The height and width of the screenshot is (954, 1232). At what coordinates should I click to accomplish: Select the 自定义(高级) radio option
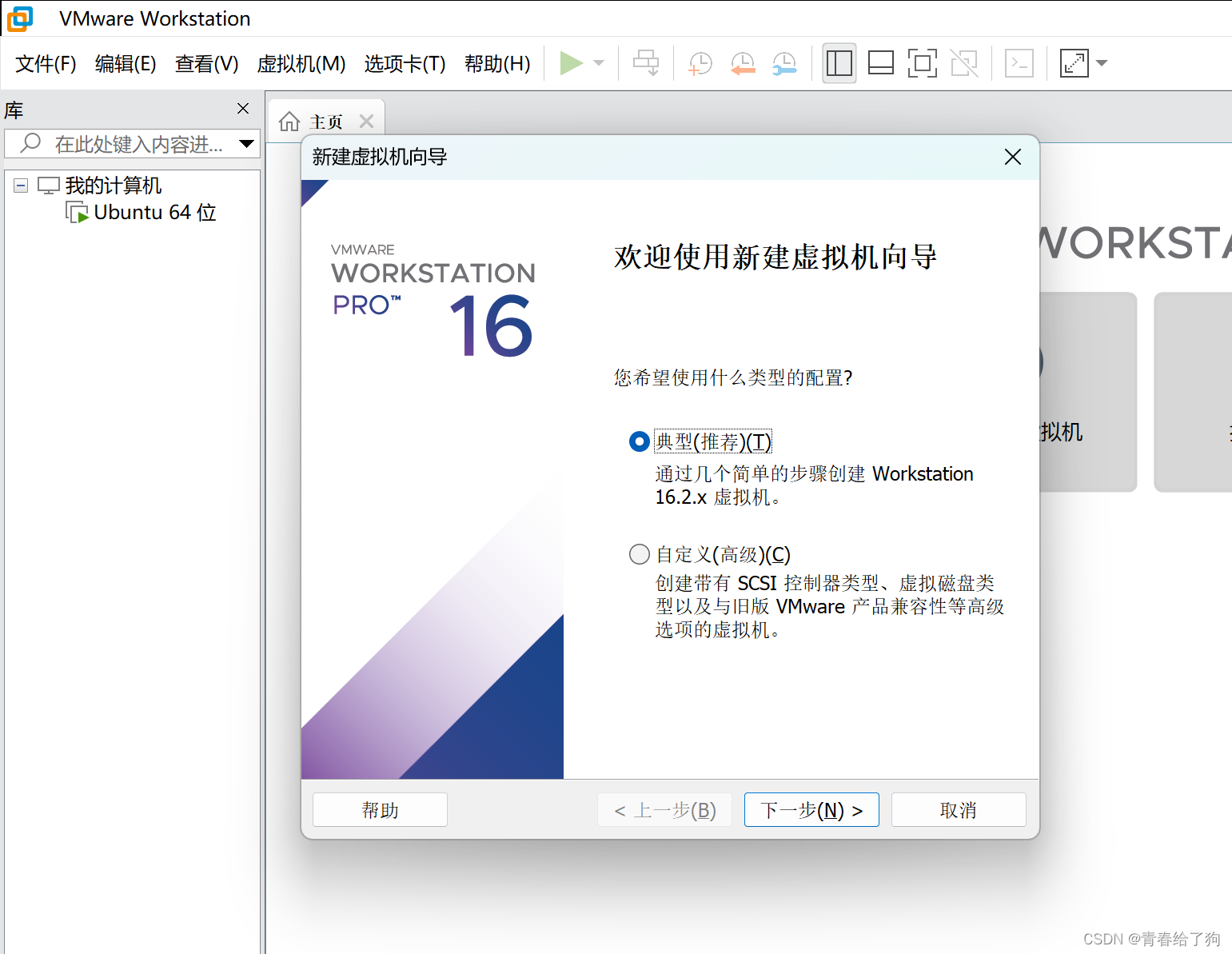coord(639,554)
